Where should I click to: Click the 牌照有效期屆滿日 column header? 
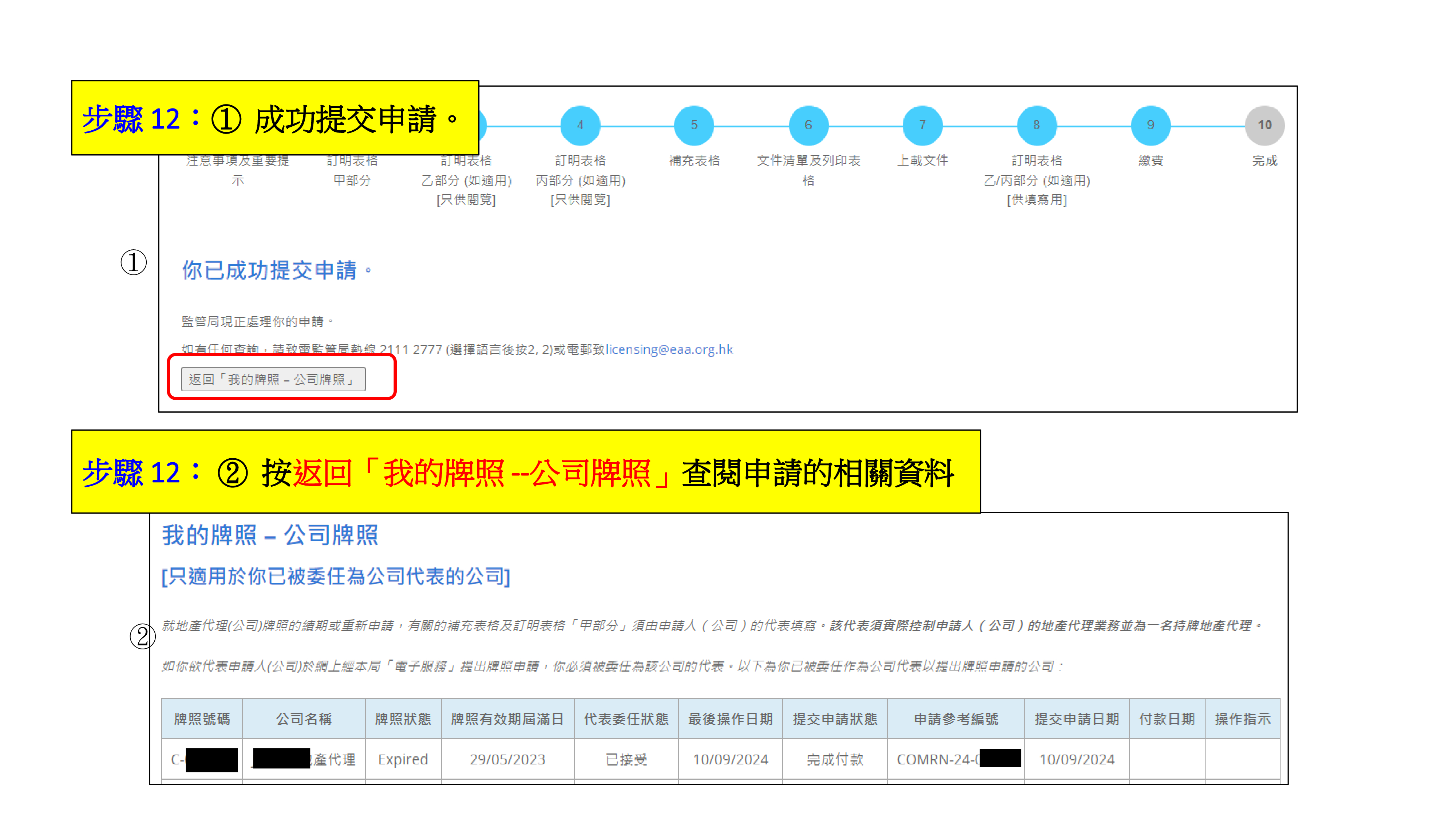tap(507, 719)
